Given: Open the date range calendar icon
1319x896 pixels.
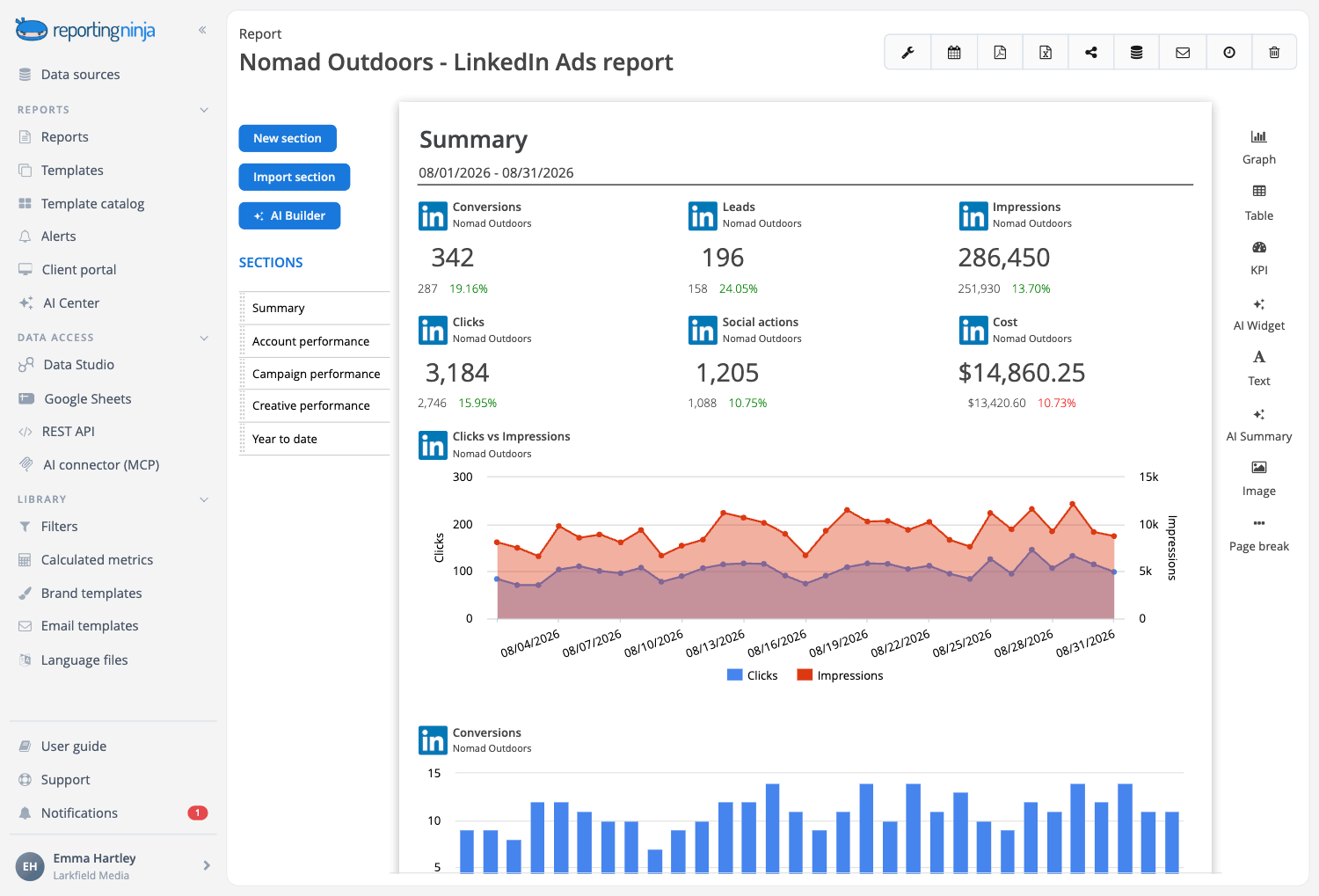Looking at the screenshot, I should click(954, 53).
